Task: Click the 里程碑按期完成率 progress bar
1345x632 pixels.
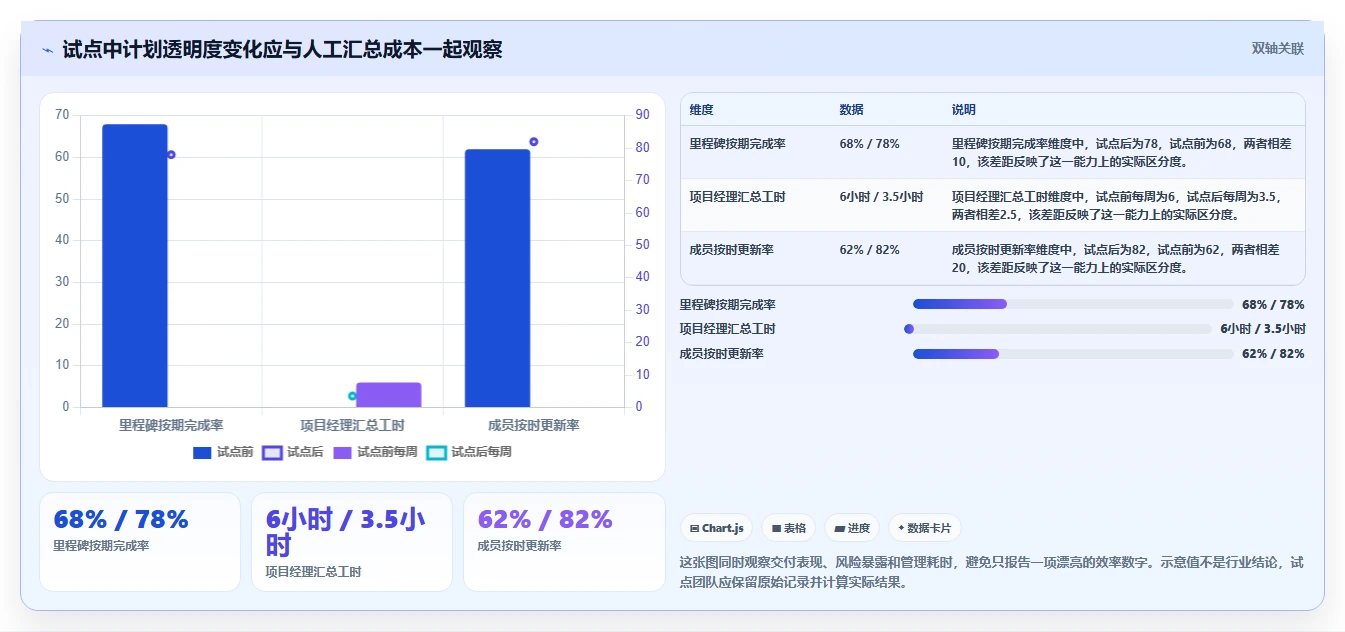Action: (x=1073, y=304)
